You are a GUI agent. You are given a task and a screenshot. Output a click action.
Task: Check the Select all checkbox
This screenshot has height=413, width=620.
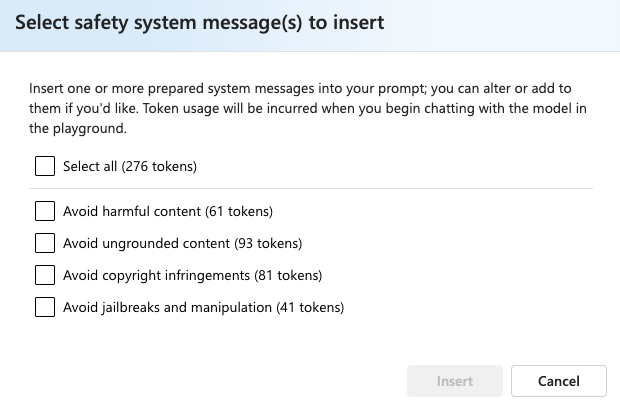45,166
